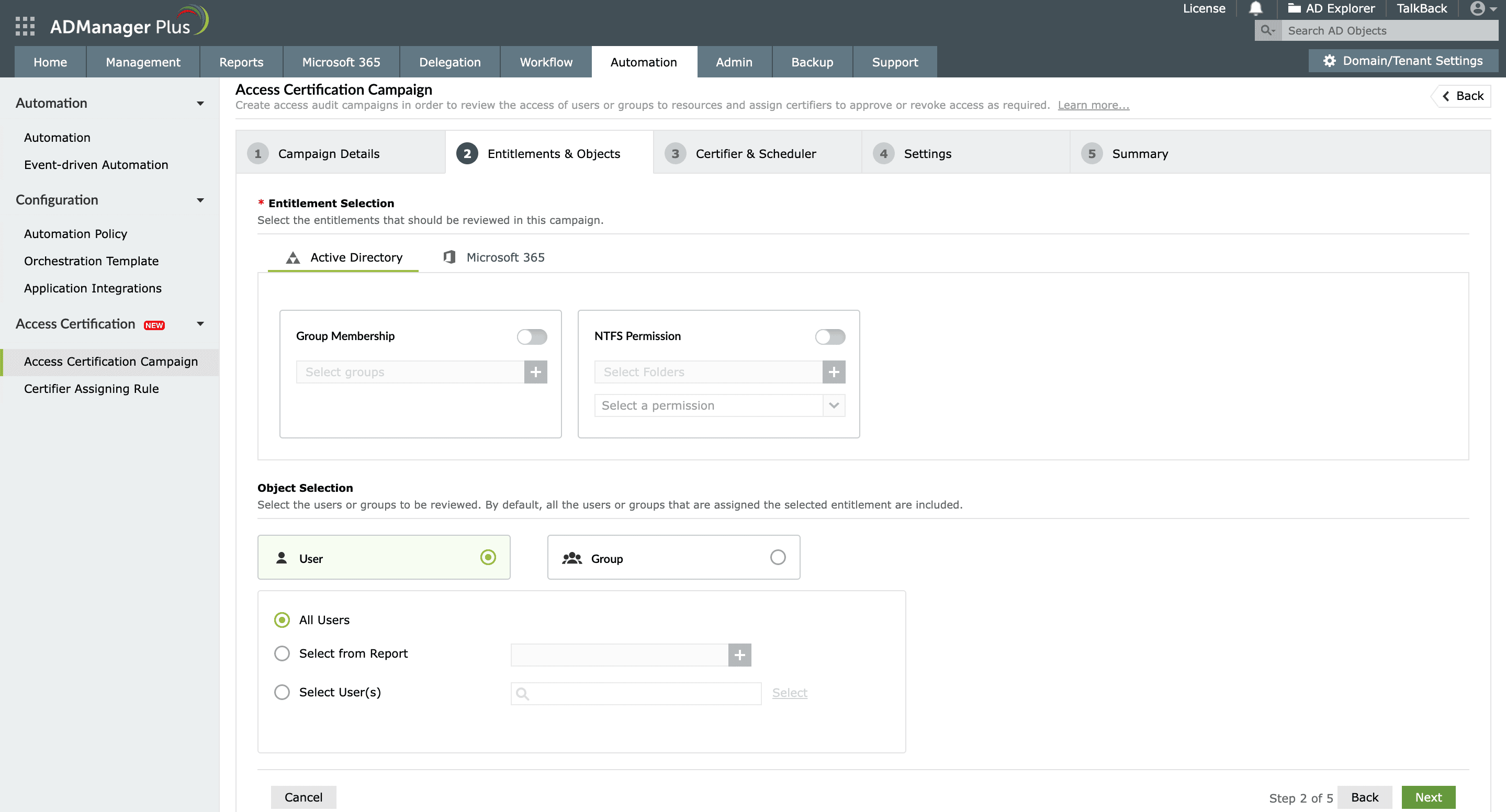
Task: Enable the Group Membership toggle
Action: pyautogui.click(x=532, y=337)
